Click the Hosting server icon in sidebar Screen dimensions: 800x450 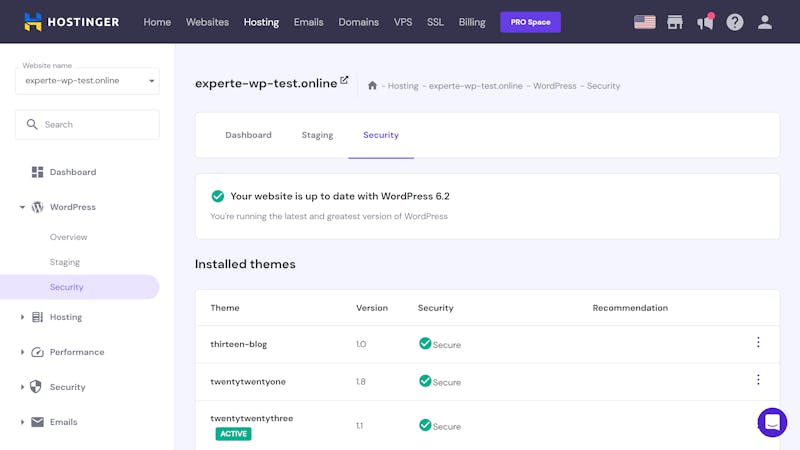coord(37,317)
